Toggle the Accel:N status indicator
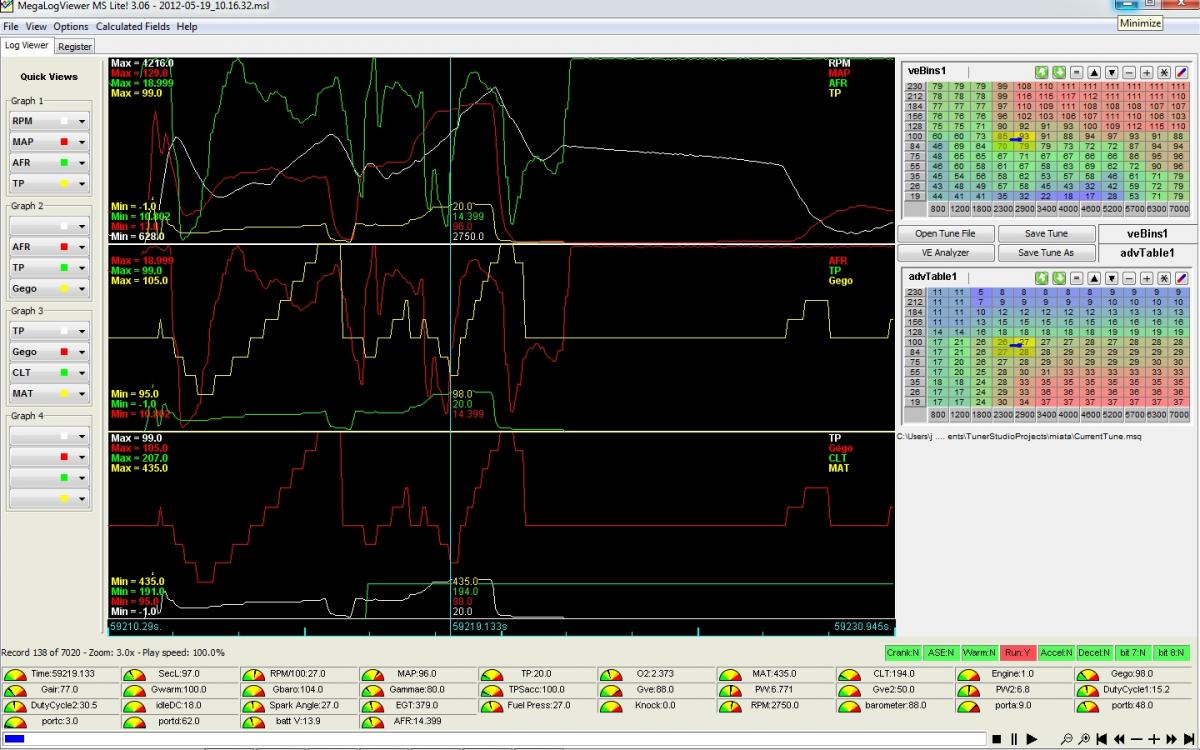Screen dimensions: 1200x750 coord(1056,653)
